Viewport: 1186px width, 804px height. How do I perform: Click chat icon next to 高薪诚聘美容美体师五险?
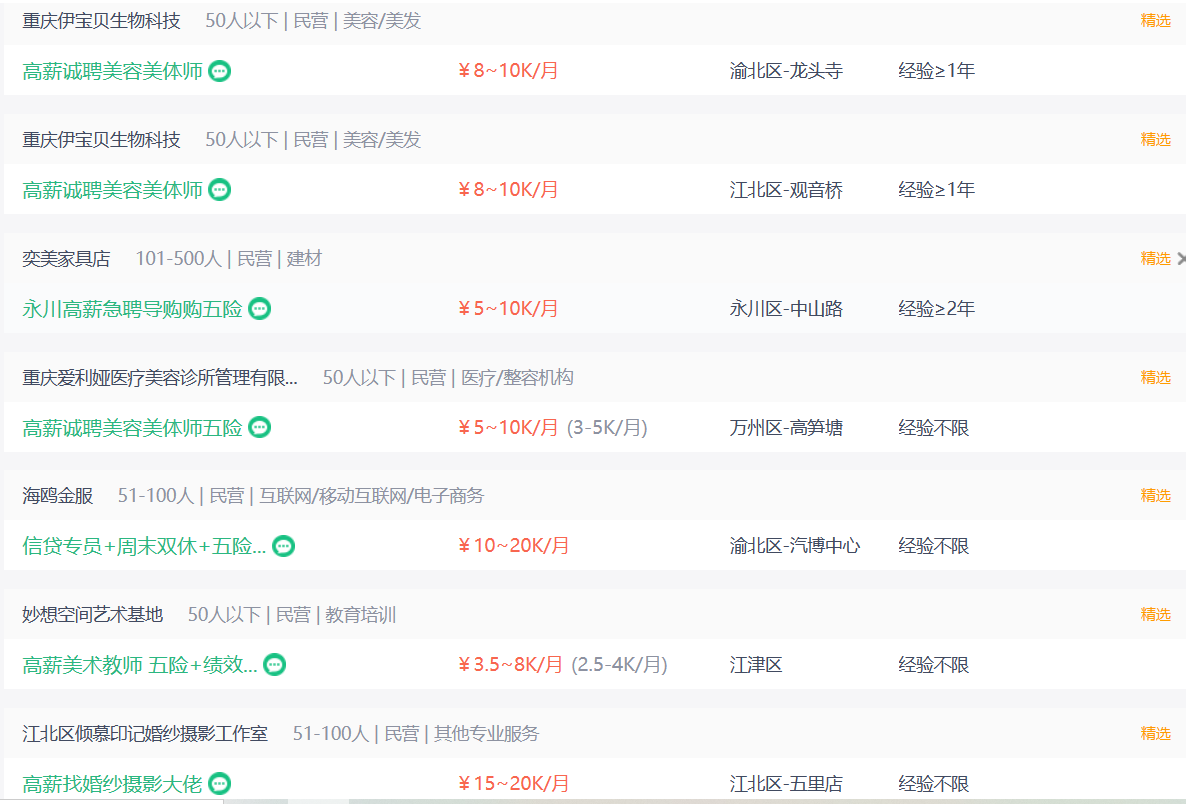pos(259,427)
